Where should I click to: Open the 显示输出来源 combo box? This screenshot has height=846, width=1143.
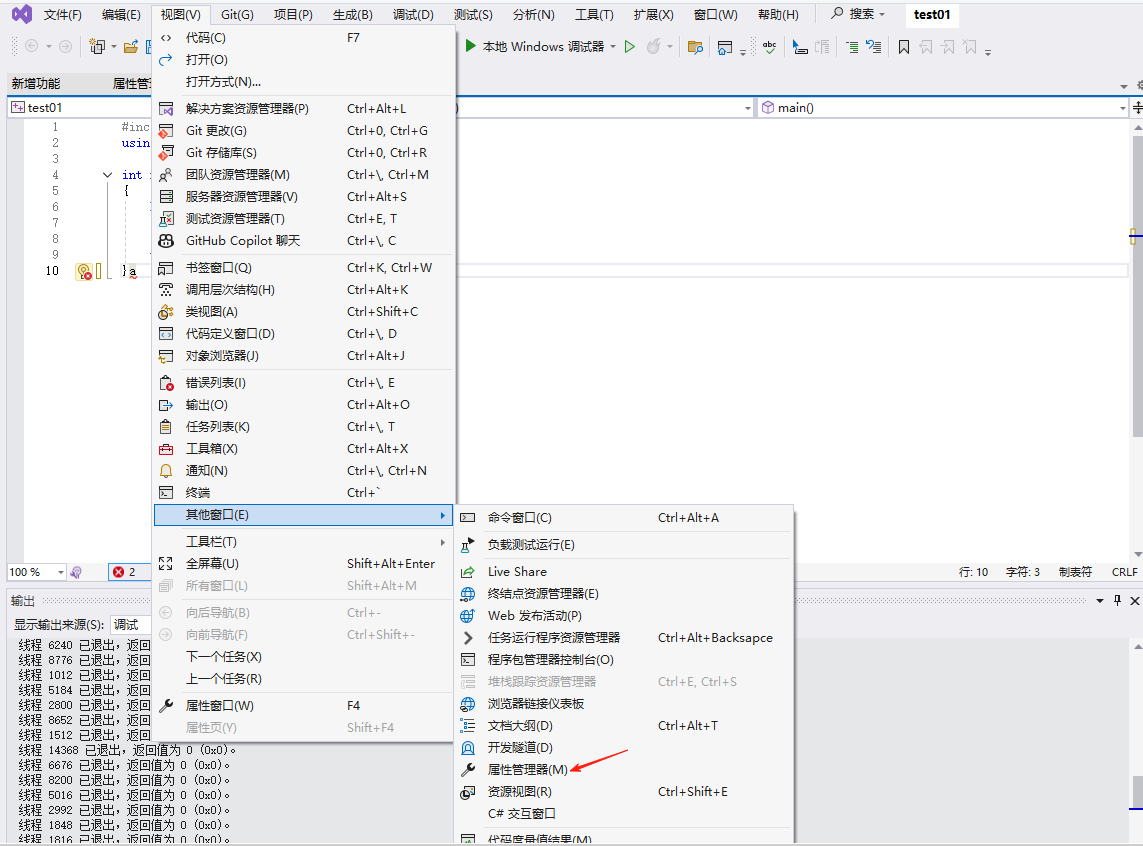coord(130,624)
